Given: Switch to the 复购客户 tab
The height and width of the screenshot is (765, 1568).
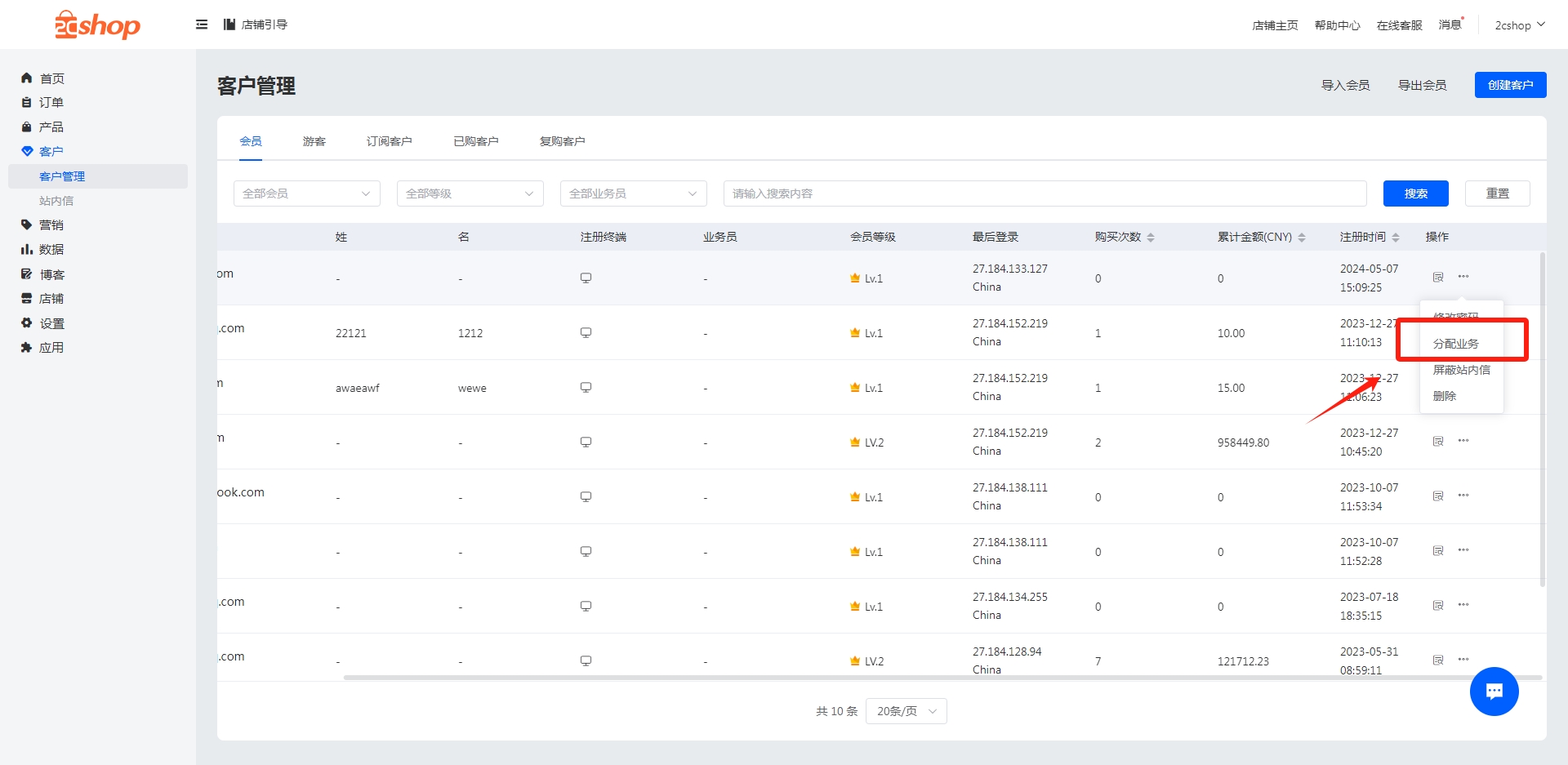Looking at the screenshot, I should 563,141.
